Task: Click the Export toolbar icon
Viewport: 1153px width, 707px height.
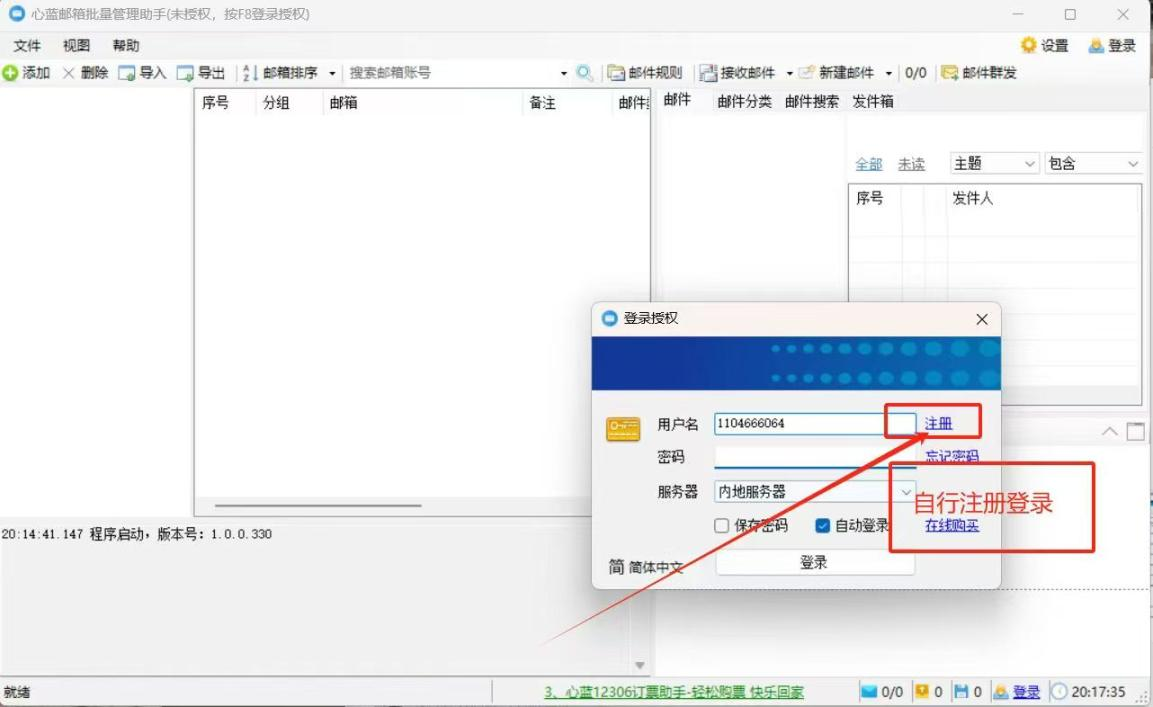Action: click(185, 73)
